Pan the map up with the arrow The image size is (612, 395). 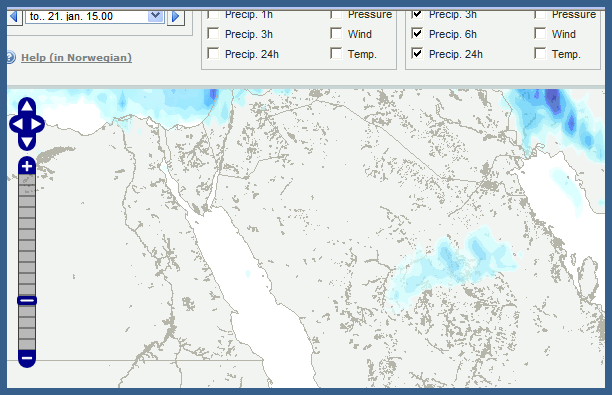click(27, 105)
